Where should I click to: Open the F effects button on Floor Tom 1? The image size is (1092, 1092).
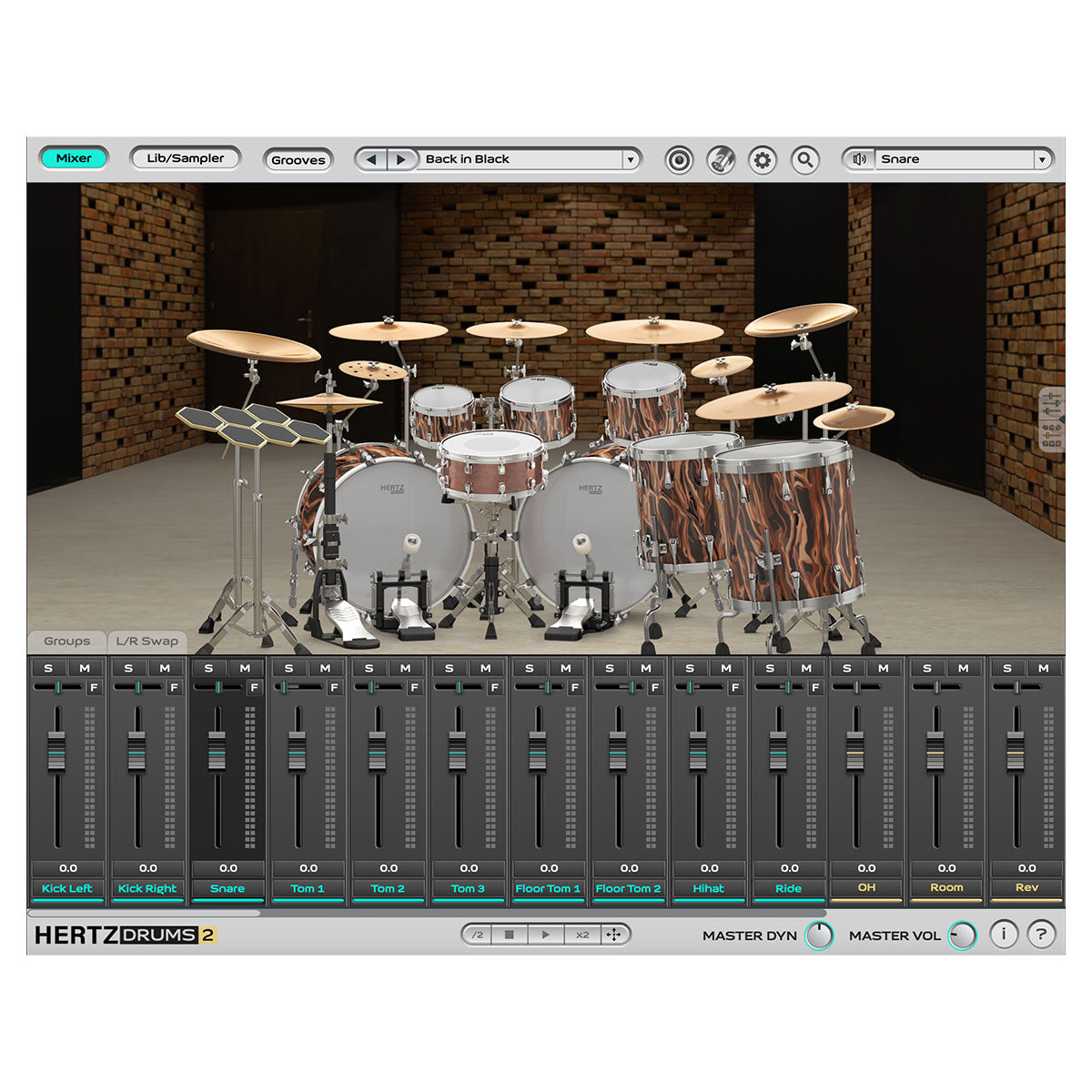coord(574,688)
